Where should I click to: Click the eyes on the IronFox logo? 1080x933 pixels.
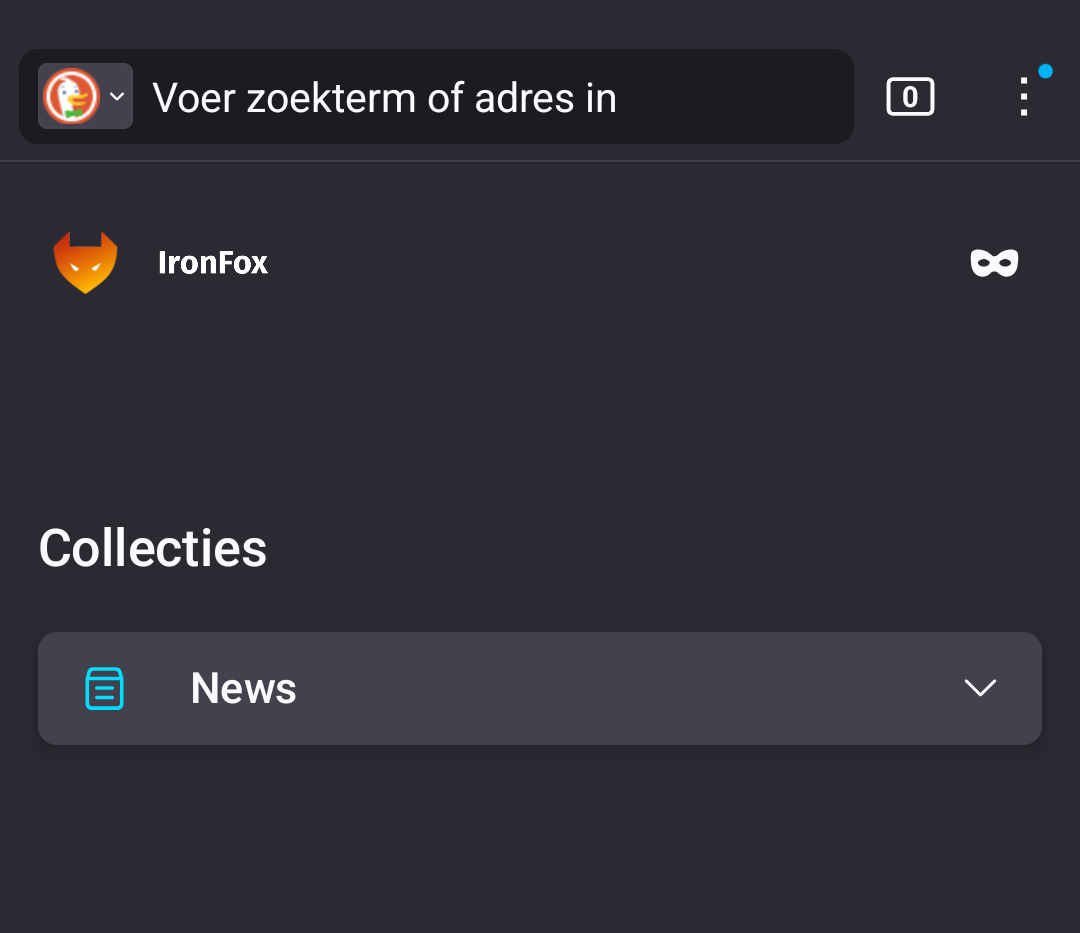coord(85,269)
